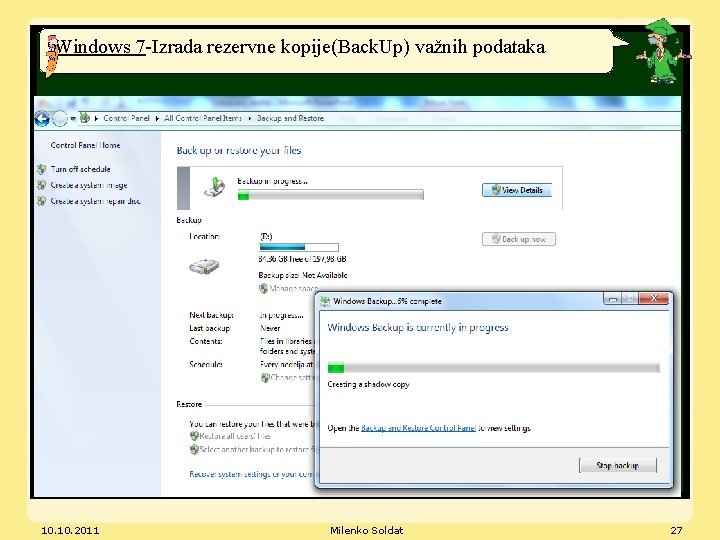Click the Stop backup button
Image resolution: width=720 pixels, height=540 pixels.
(x=618, y=465)
